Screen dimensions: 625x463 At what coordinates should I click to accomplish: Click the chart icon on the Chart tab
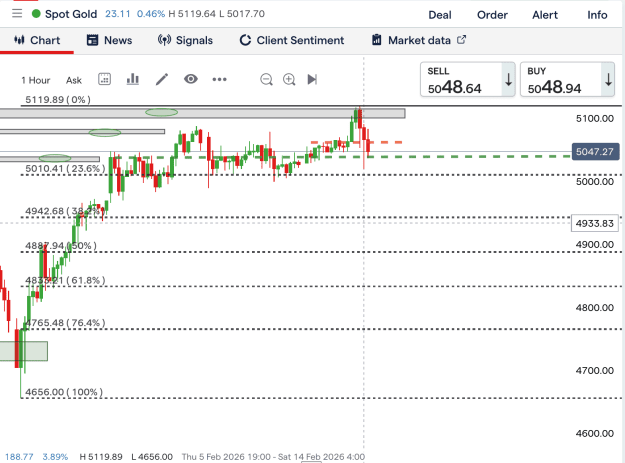tap(19, 40)
